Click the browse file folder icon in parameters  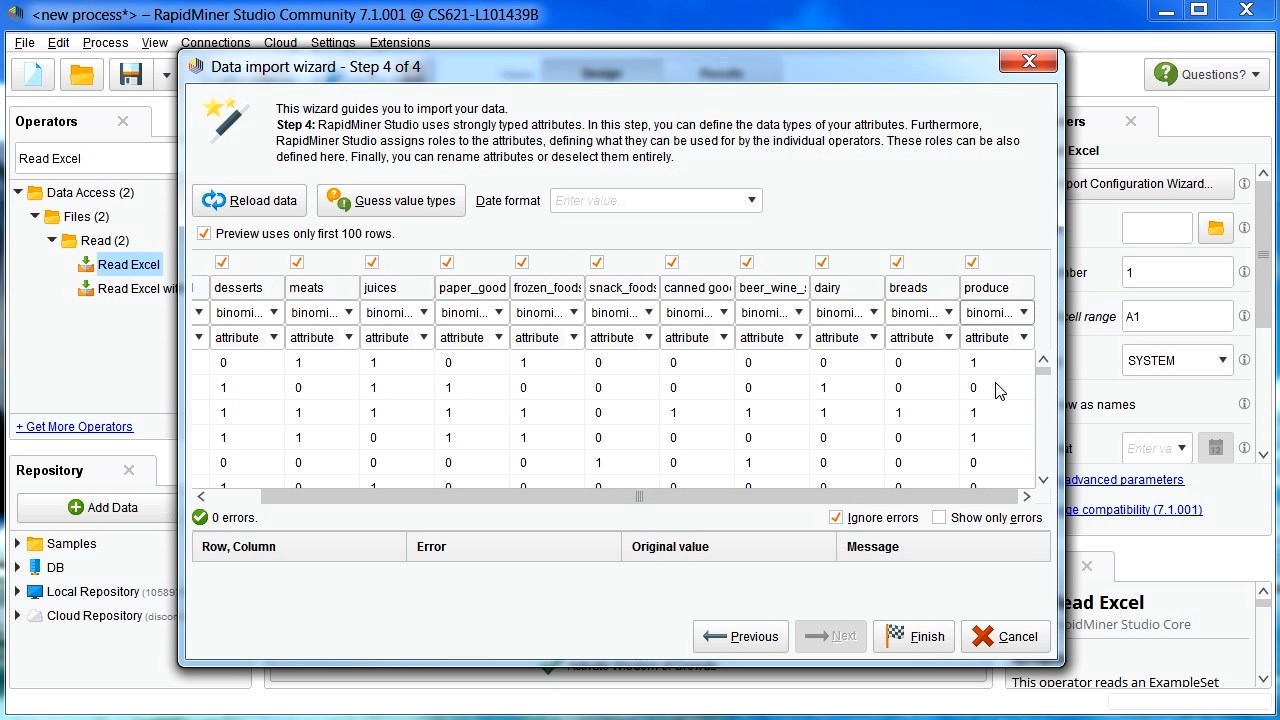(x=1216, y=228)
